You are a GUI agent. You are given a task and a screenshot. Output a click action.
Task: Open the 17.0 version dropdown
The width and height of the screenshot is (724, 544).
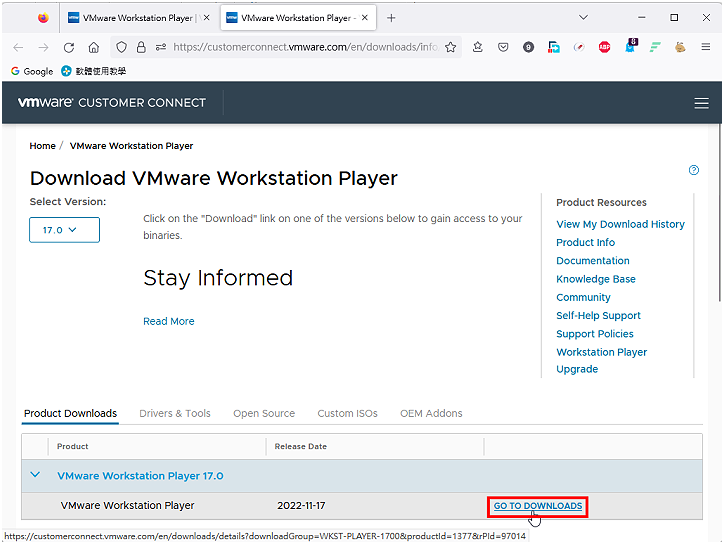click(64, 230)
